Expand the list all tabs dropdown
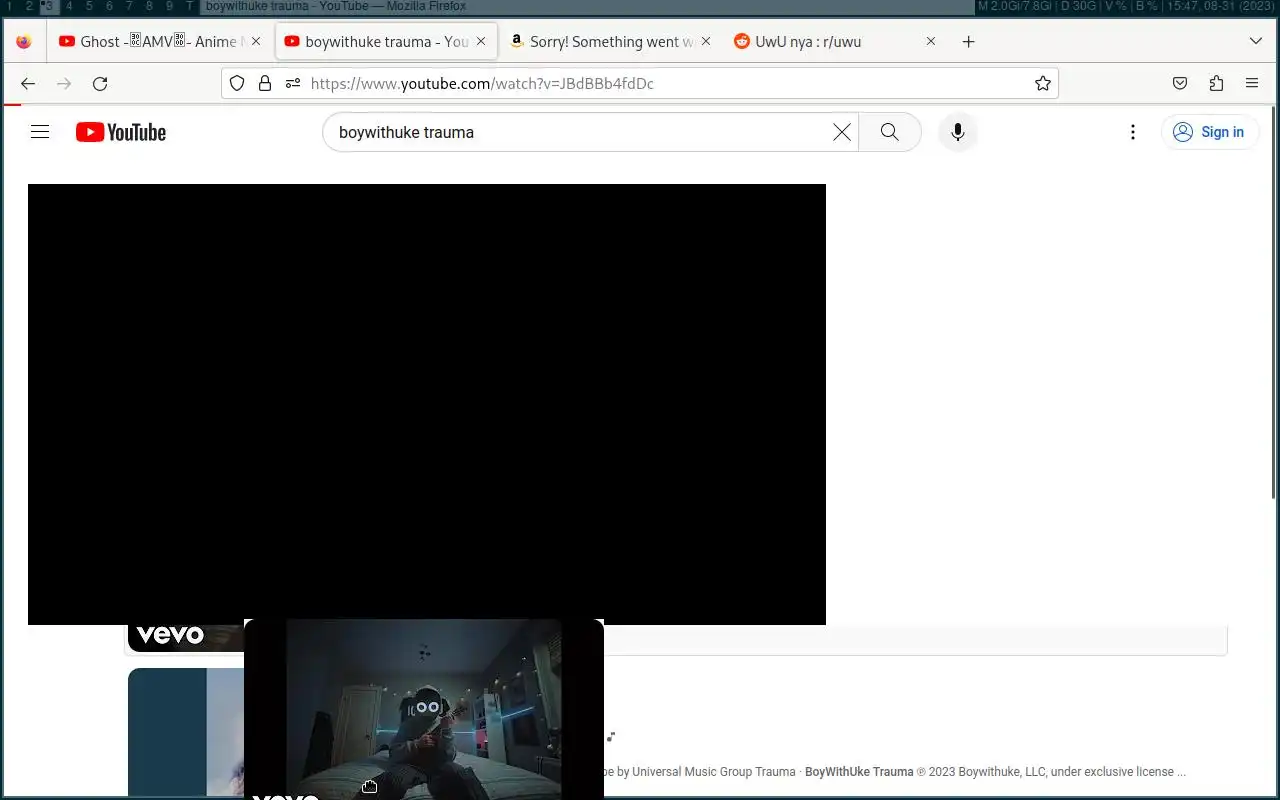 (x=1256, y=41)
